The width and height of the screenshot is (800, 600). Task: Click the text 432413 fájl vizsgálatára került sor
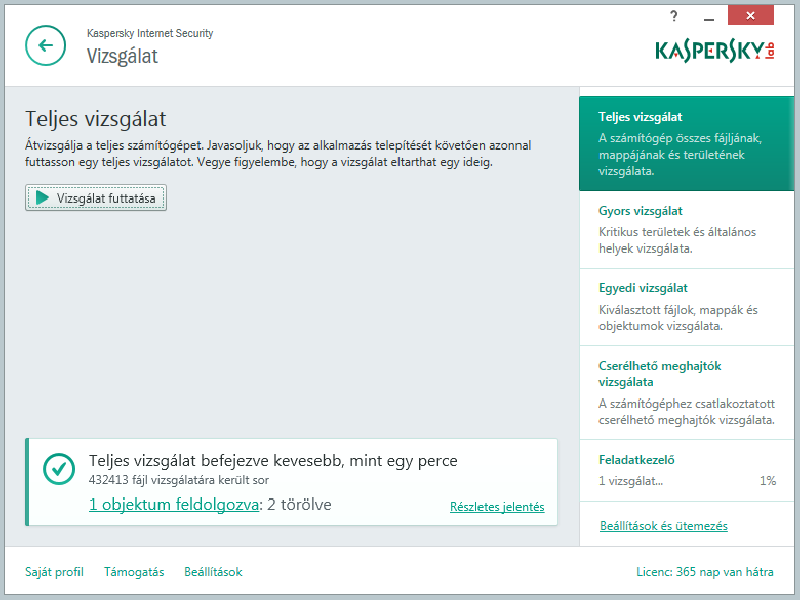(x=179, y=480)
